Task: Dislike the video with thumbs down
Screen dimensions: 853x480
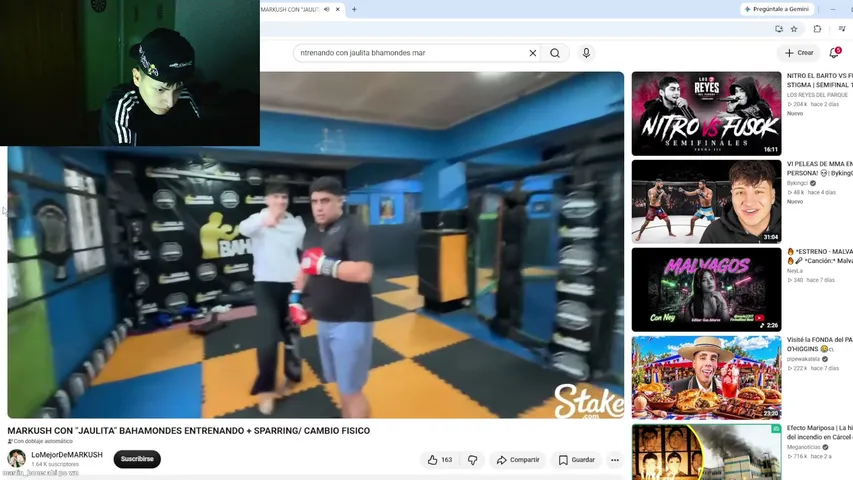Action: click(x=472, y=460)
